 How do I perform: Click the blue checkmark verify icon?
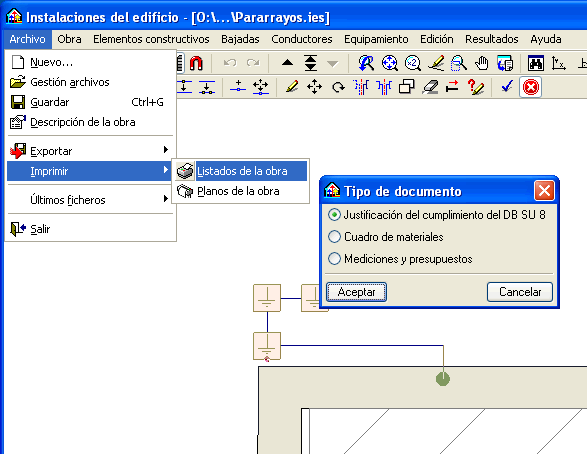507,87
